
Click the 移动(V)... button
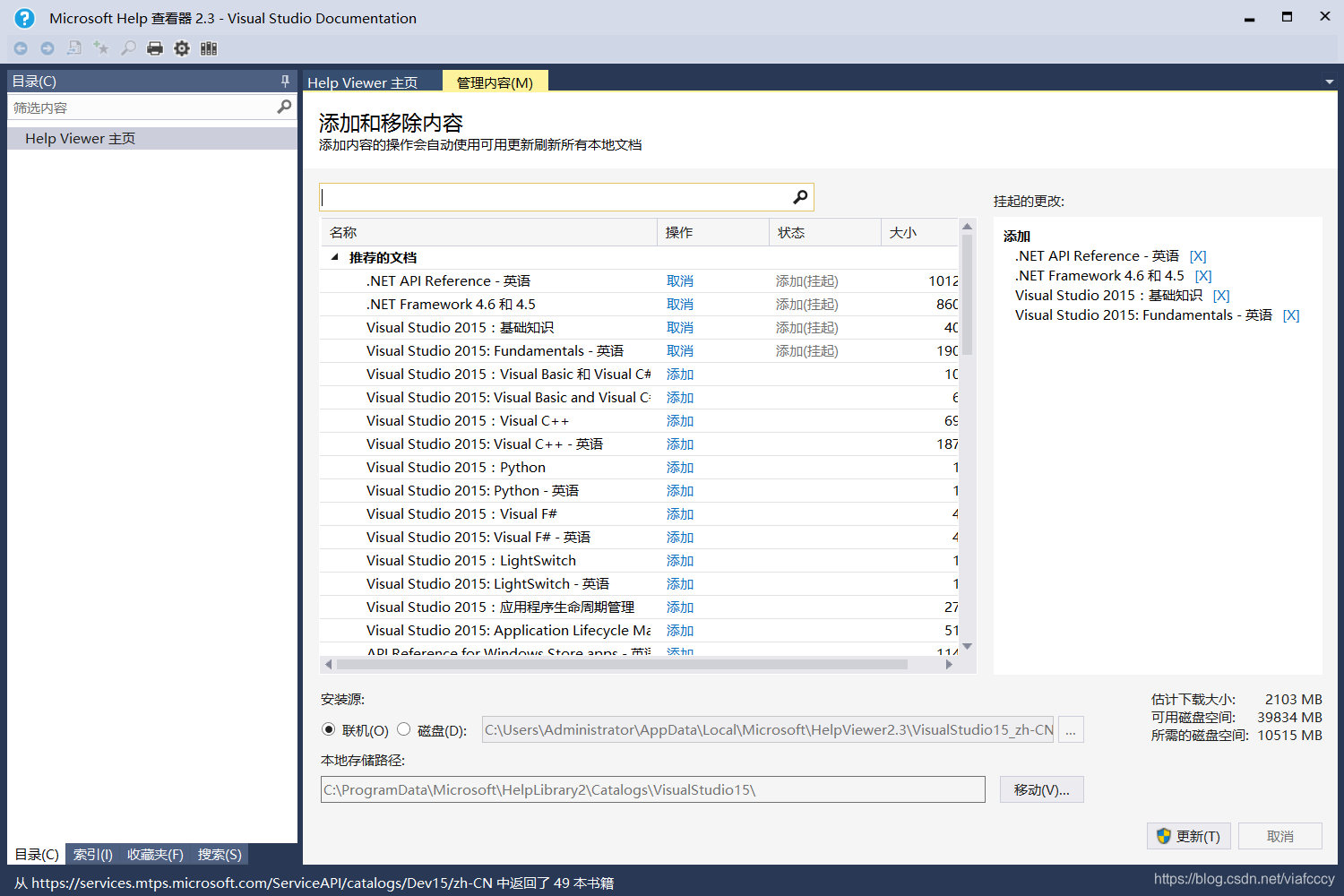[1042, 789]
